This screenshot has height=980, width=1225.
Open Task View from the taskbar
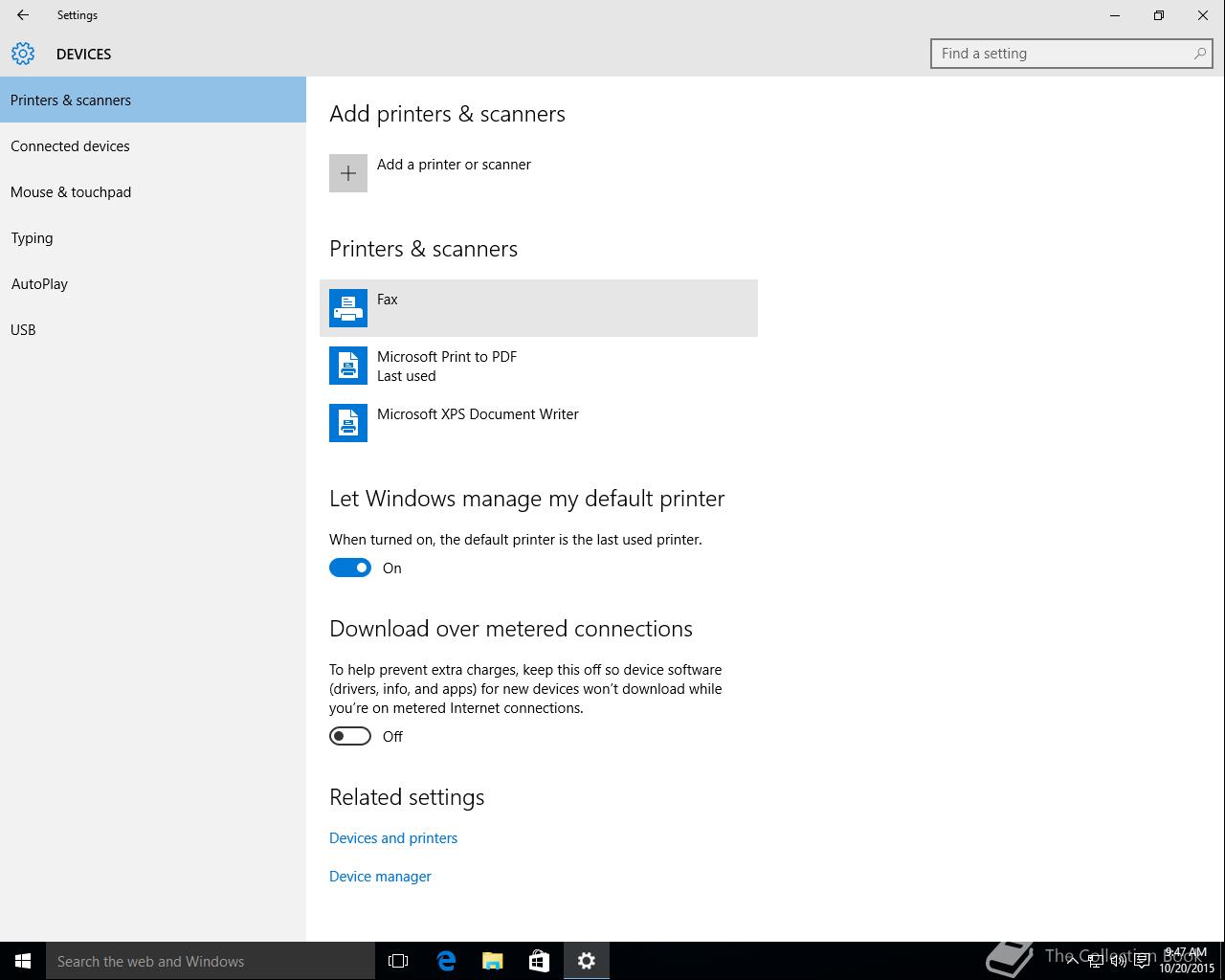coord(398,961)
